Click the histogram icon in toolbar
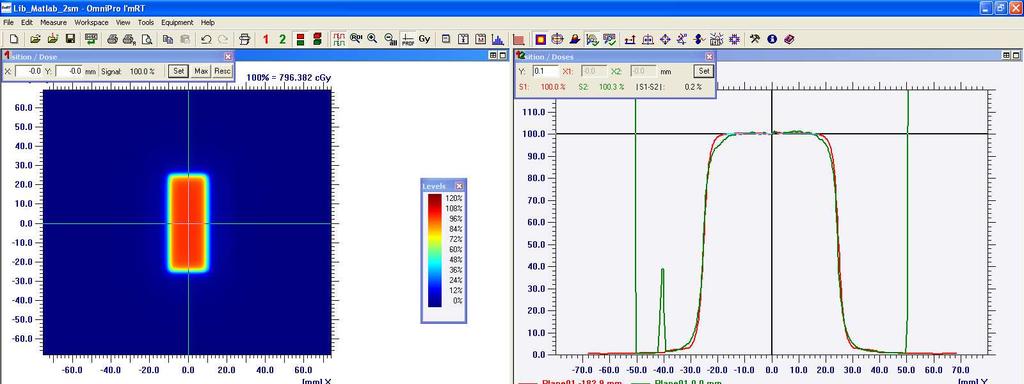 point(498,39)
